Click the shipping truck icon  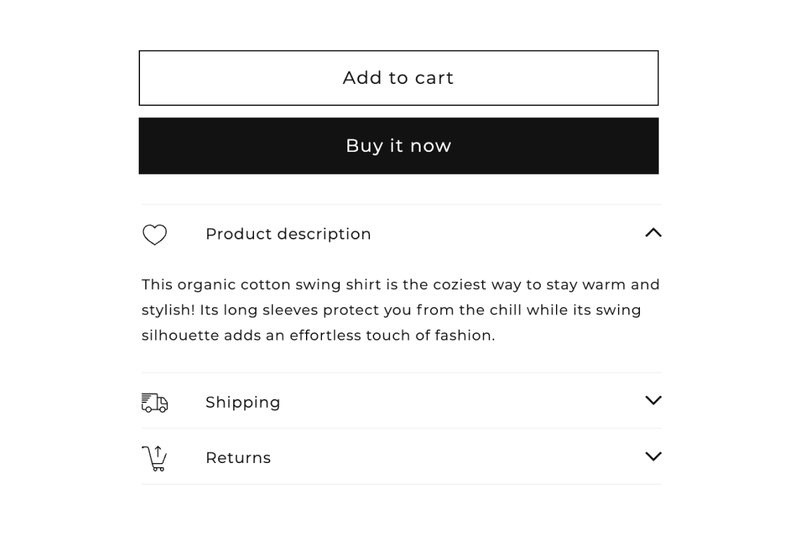(x=154, y=403)
